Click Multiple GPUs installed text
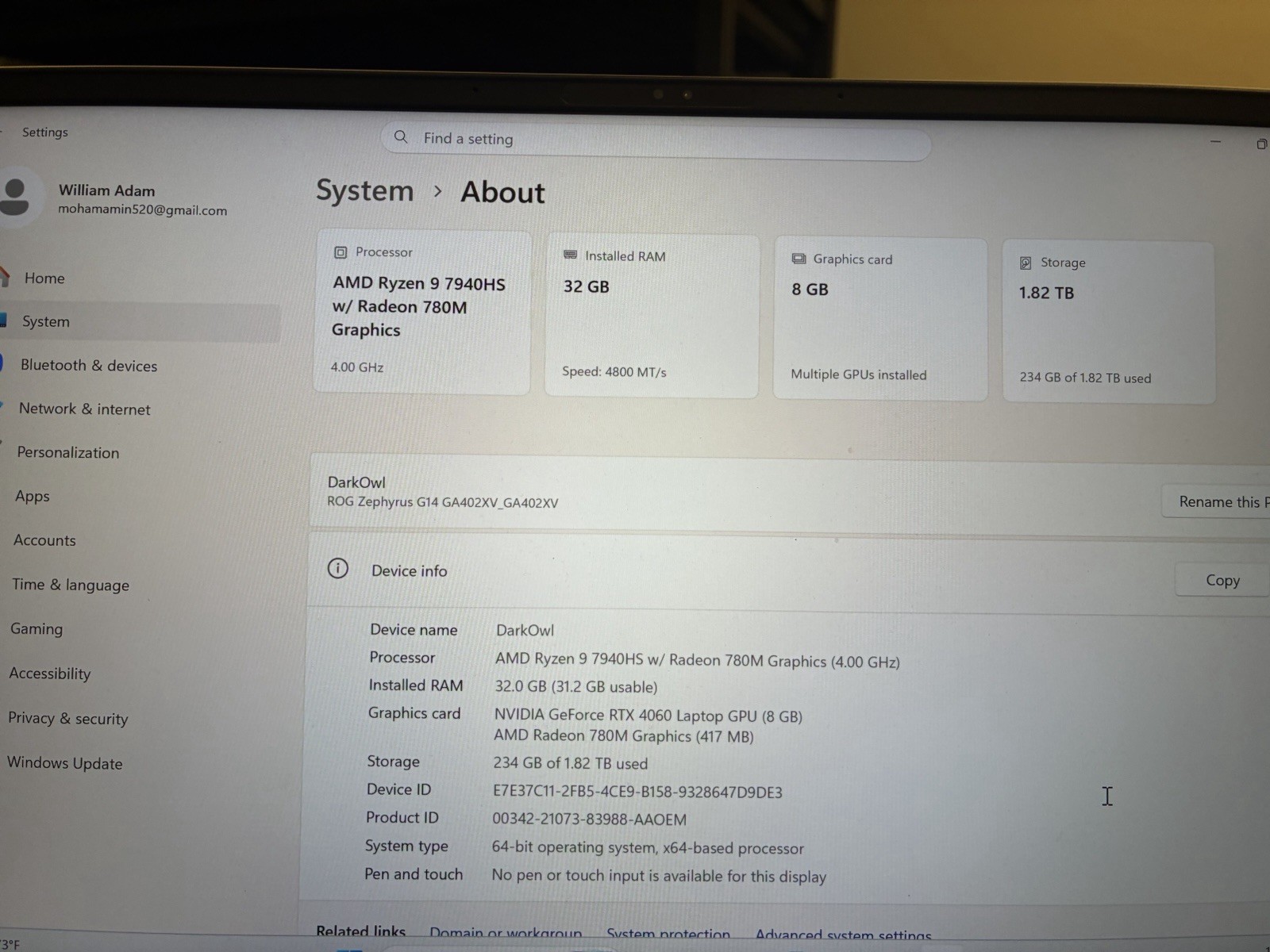 (x=858, y=374)
